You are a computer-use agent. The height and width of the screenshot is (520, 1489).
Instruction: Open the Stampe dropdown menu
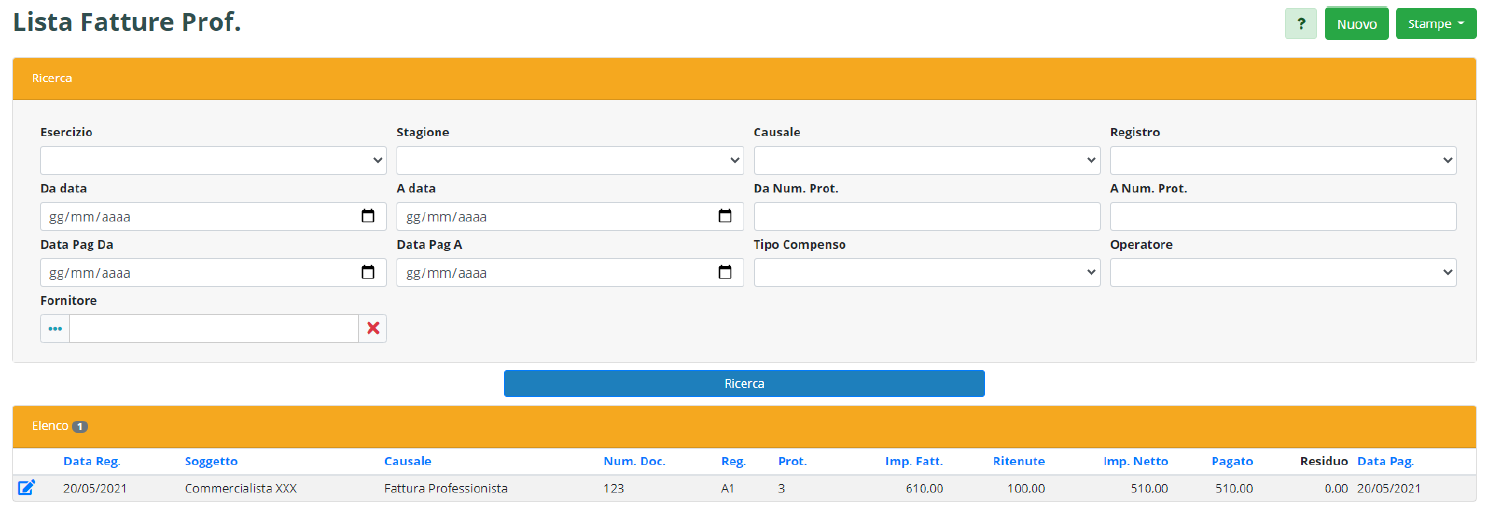point(1435,24)
